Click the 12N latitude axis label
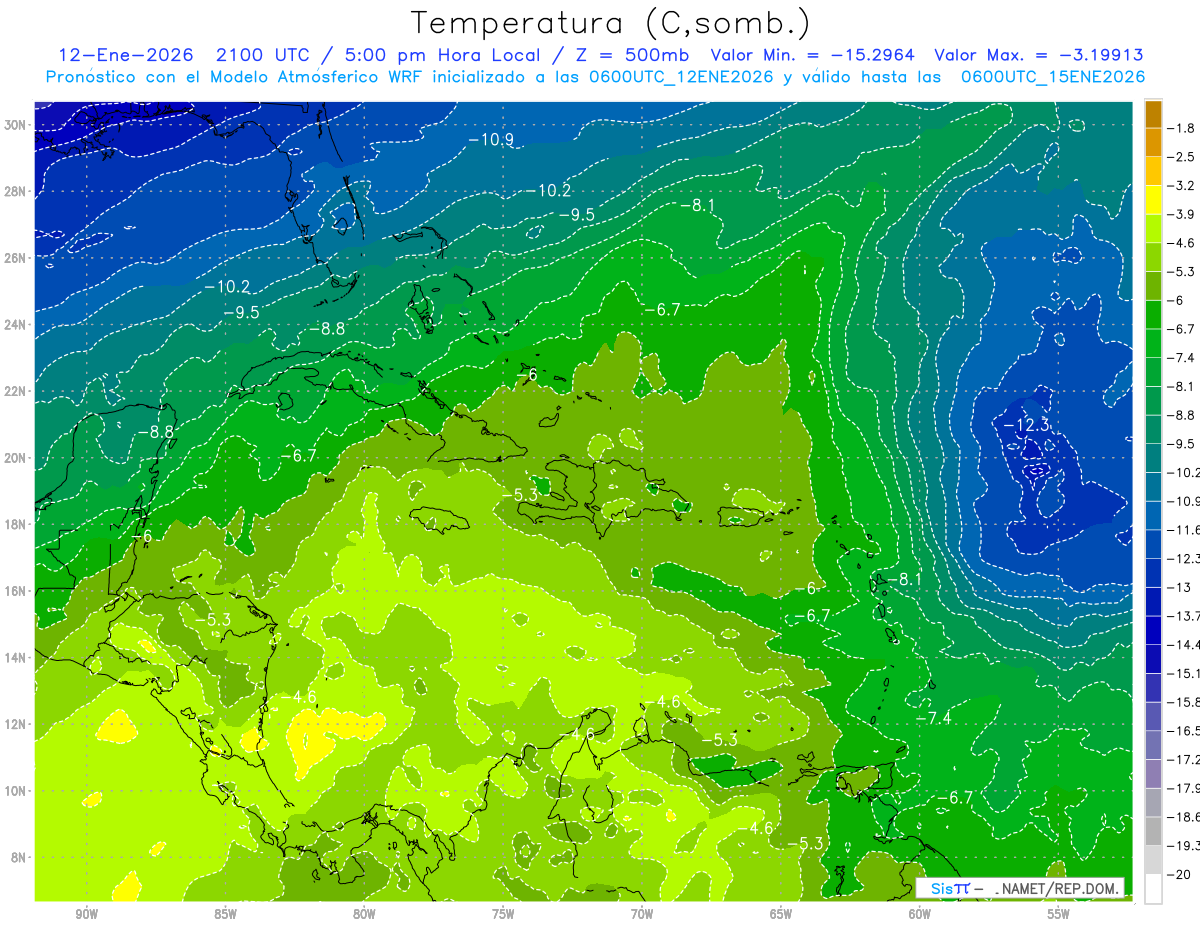The height and width of the screenshot is (927, 1200). click(16, 724)
